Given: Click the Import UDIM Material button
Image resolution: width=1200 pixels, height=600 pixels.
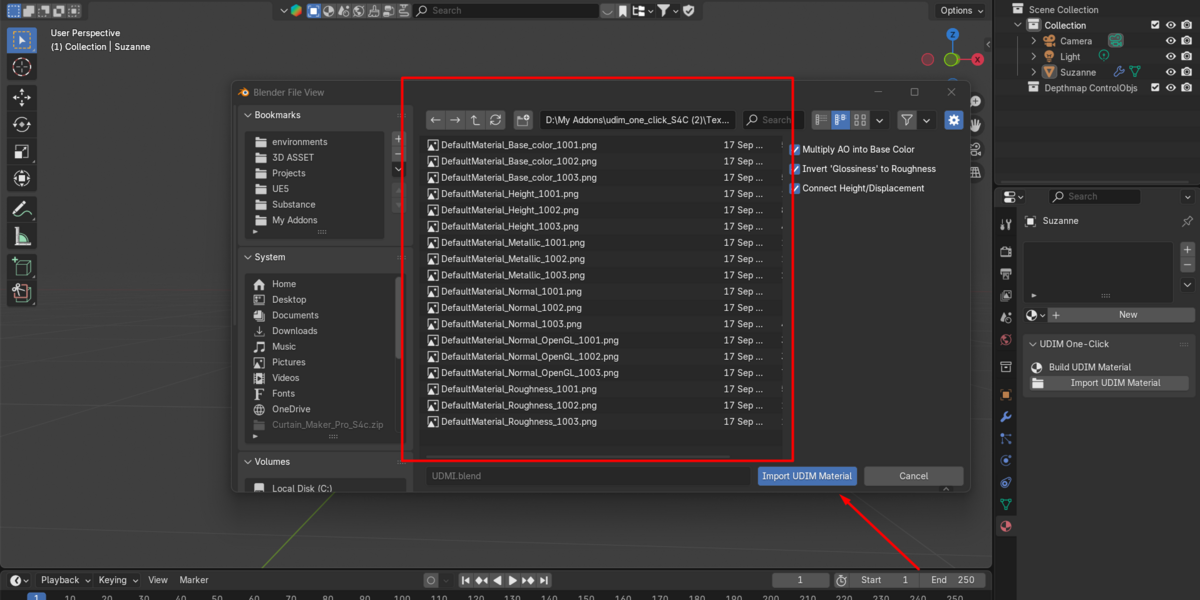Looking at the screenshot, I should 807,476.
